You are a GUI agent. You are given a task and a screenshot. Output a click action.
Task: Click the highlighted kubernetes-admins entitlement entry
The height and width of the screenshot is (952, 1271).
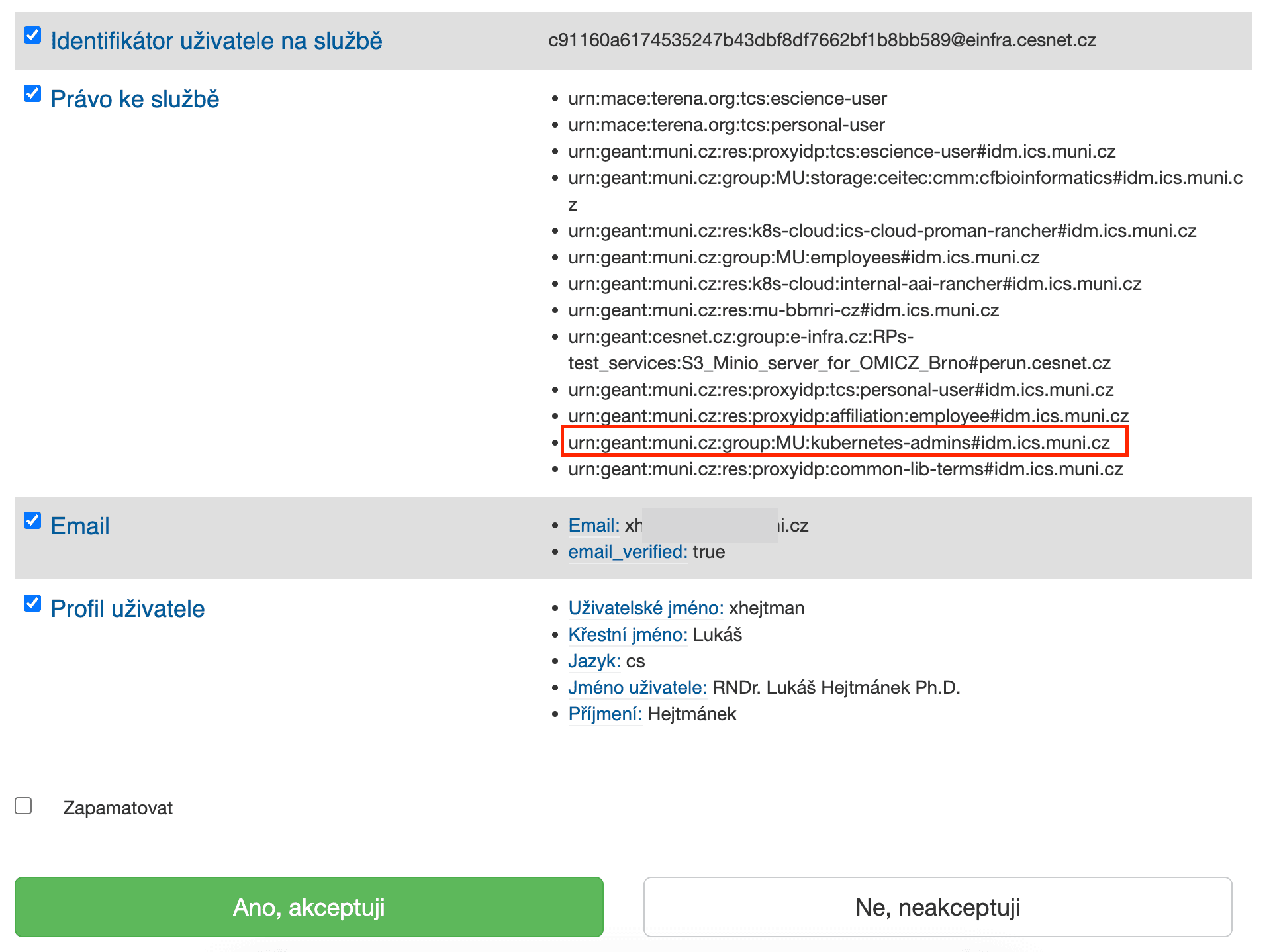[x=839, y=442]
